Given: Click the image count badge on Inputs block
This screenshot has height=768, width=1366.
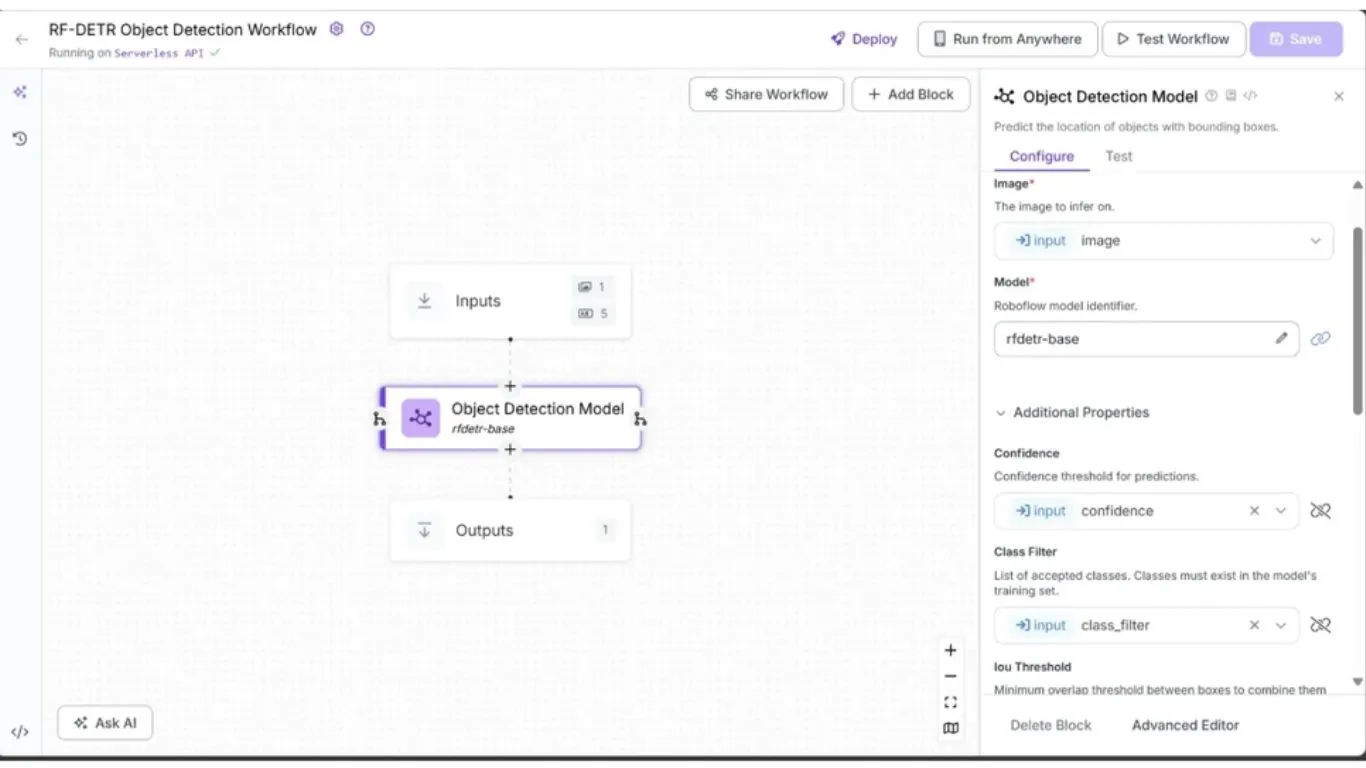Looking at the screenshot, I should (x=592, y=287).
